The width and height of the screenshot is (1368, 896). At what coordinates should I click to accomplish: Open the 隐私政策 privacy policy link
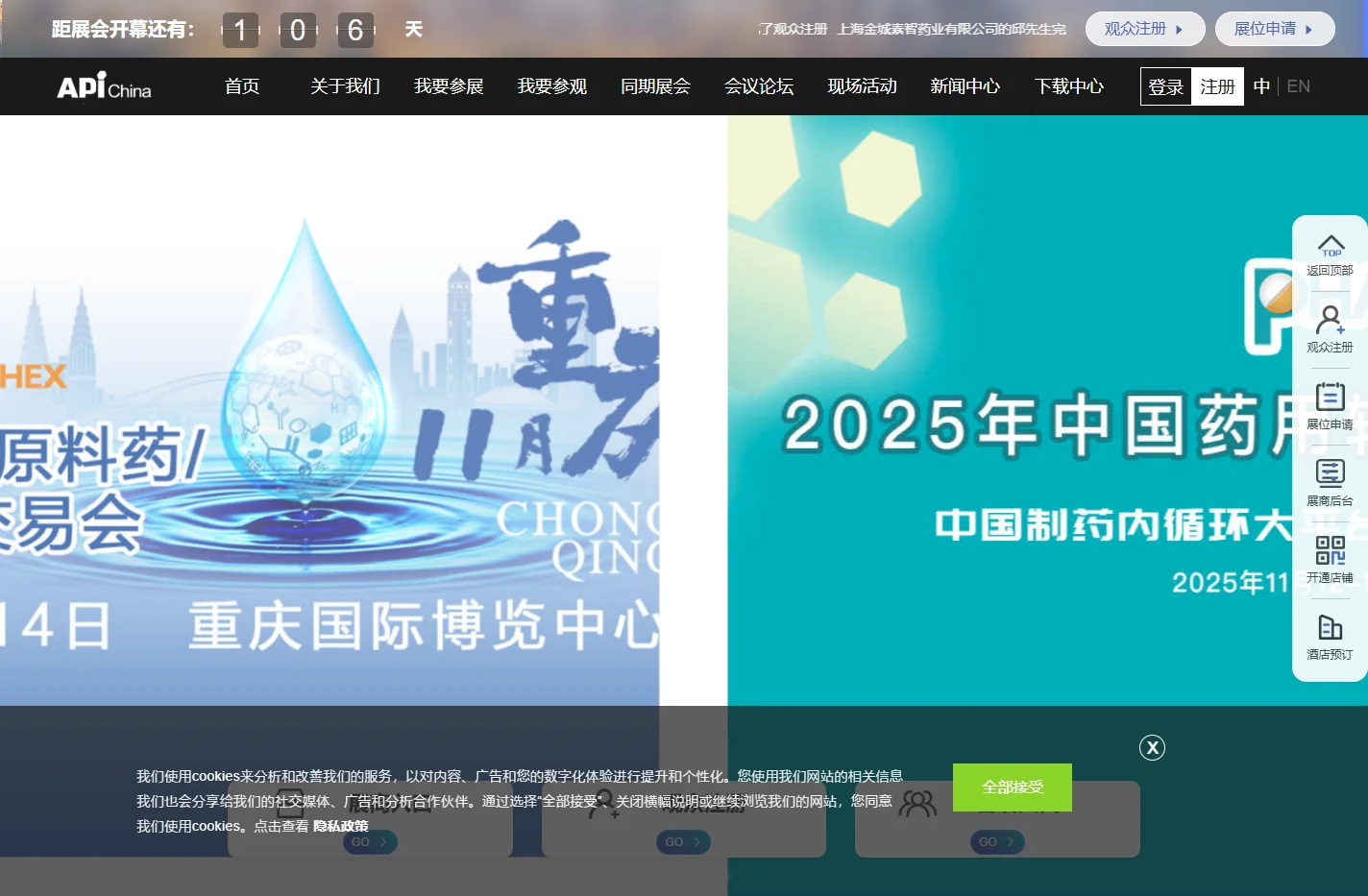click(x=341, y=826)
